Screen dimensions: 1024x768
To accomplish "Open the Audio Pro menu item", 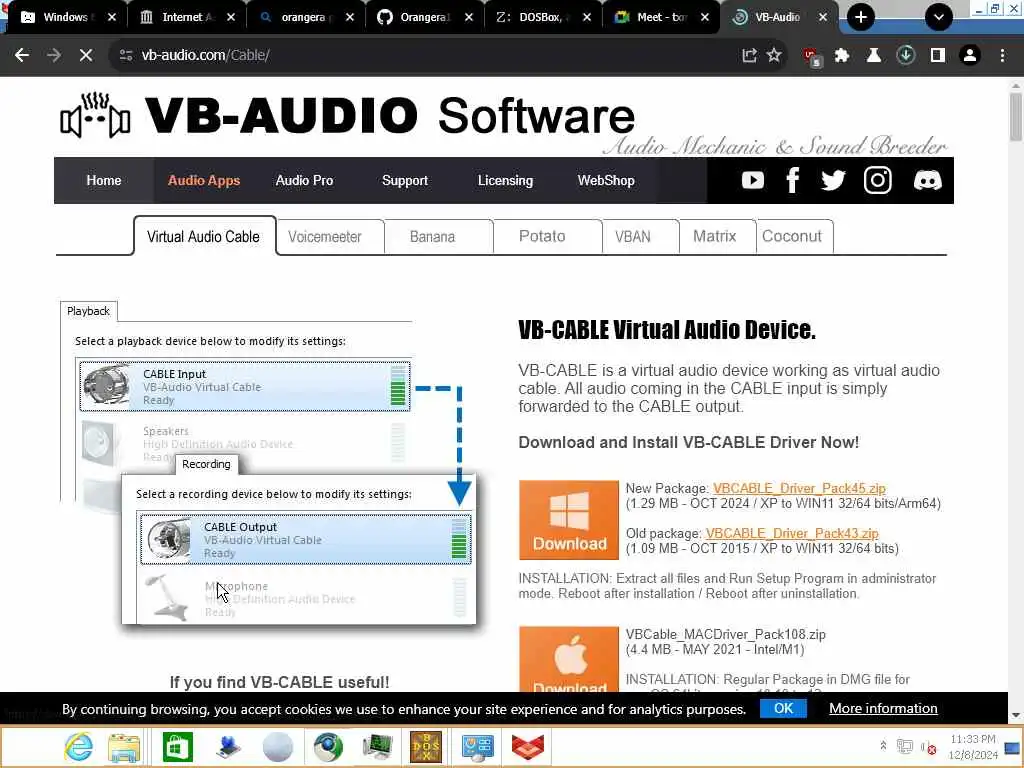I will [304, 180].
